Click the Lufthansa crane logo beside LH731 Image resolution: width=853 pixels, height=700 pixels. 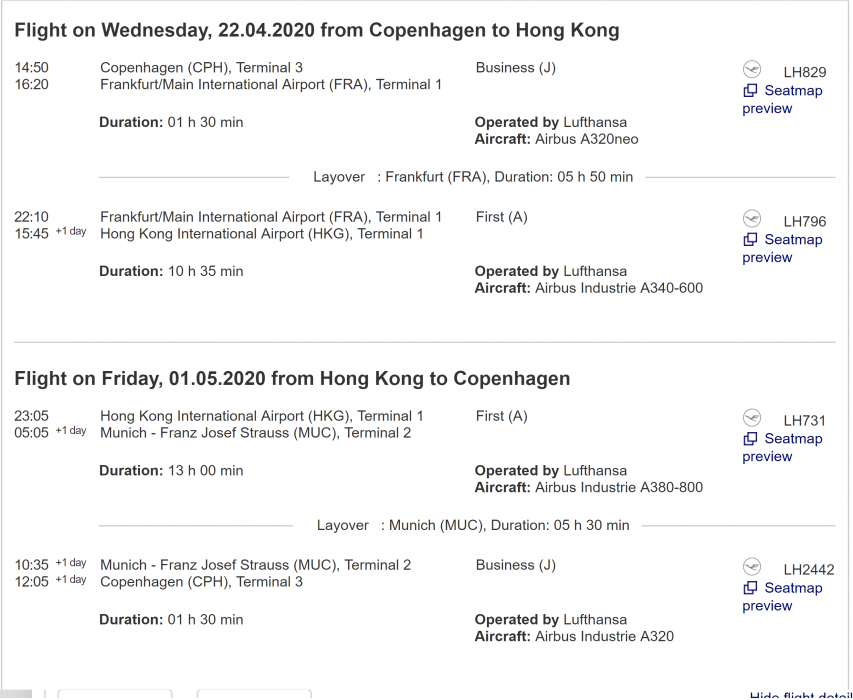coord(752,418)
